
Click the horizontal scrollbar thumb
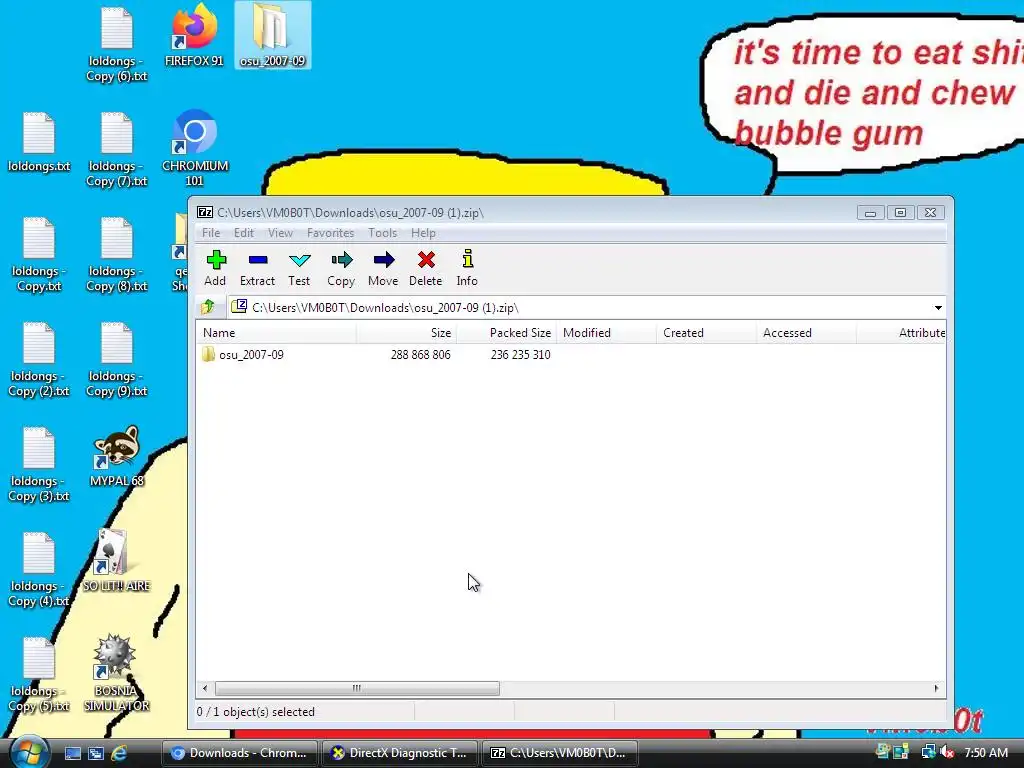(357, 688)
